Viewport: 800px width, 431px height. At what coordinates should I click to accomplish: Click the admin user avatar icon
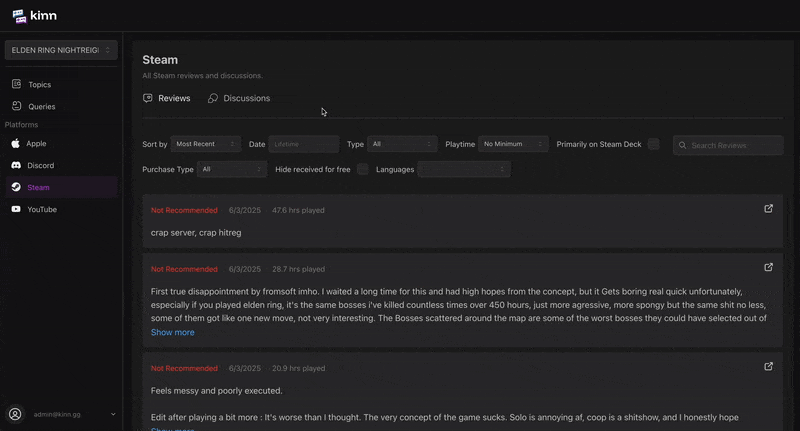click(15, 414)
